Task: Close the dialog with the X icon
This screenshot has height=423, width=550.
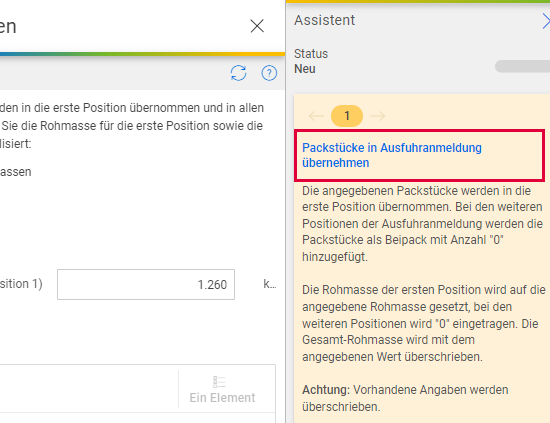Action: click(x=257, y=26)
